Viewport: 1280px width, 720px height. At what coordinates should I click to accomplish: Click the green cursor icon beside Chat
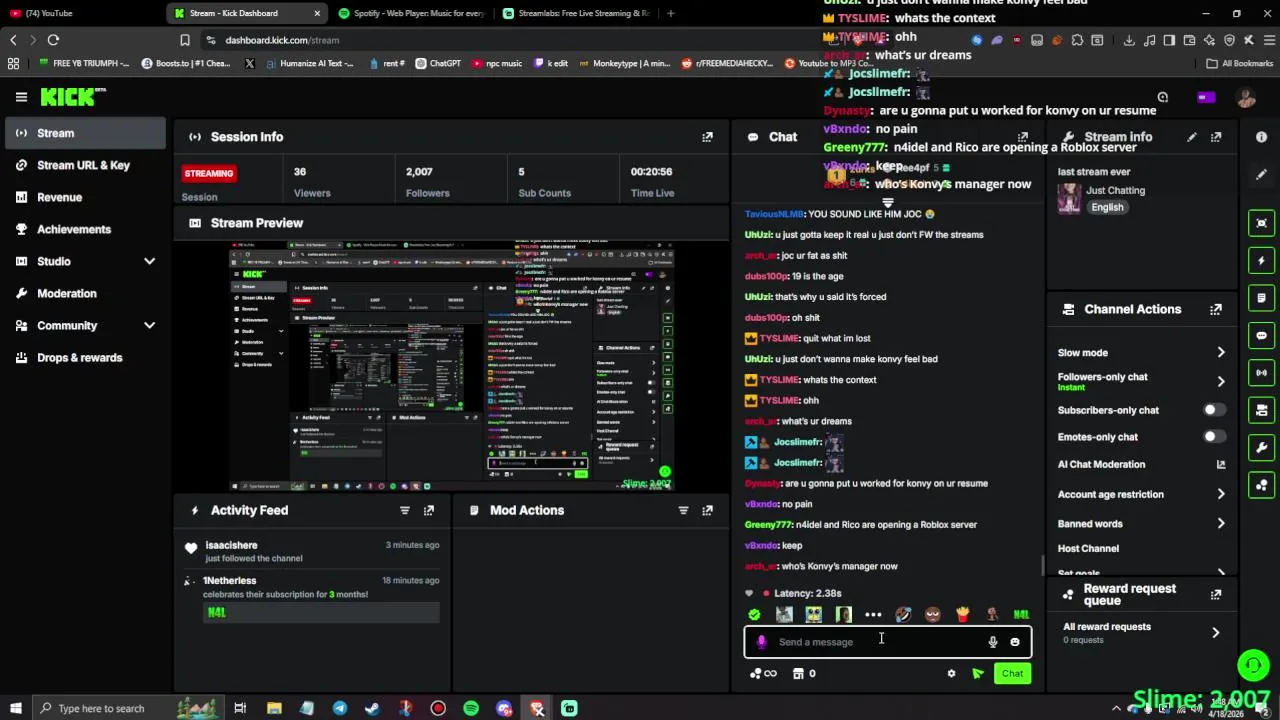point(978,674)
